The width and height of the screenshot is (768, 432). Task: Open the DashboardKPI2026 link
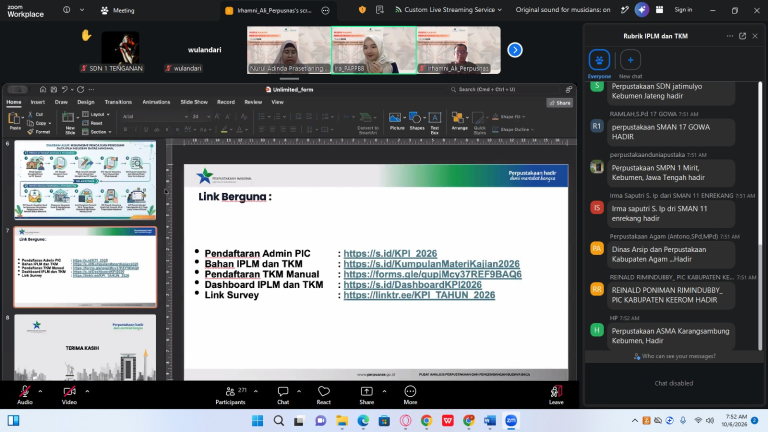412,285
